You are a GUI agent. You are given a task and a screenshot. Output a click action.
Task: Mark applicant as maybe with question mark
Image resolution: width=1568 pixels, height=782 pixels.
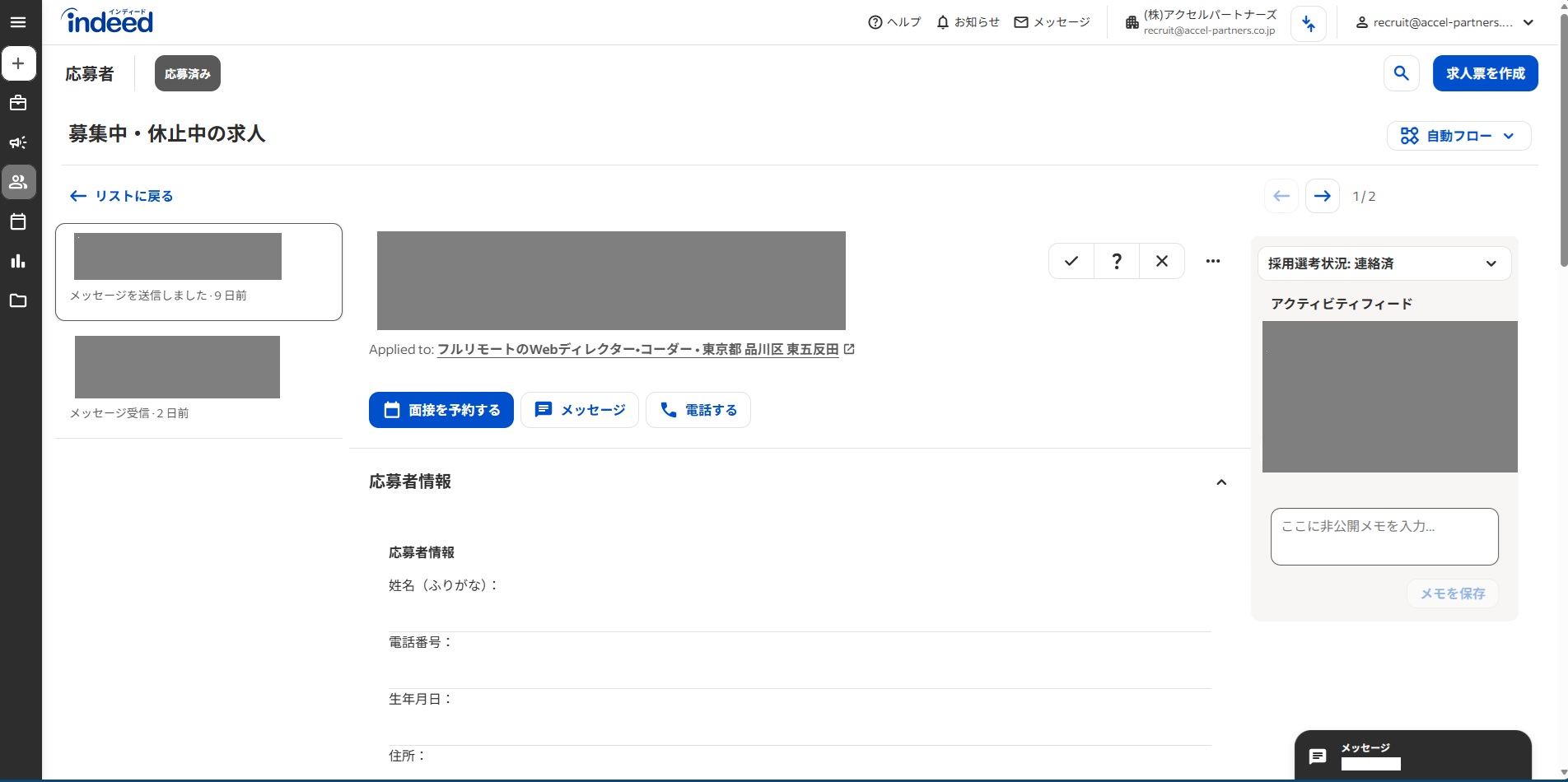[1116, 261]
